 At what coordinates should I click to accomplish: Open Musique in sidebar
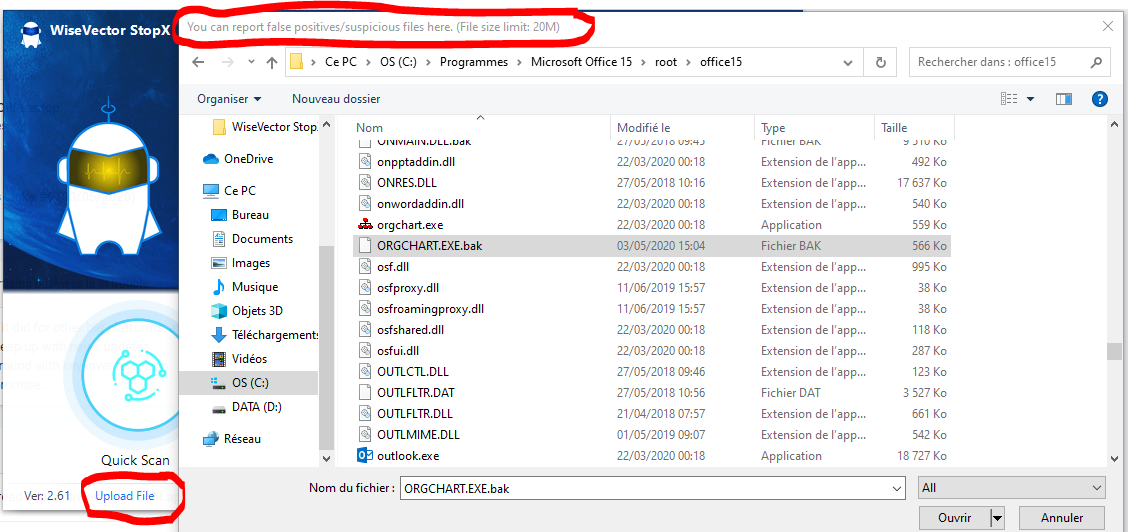pos(245,287)
